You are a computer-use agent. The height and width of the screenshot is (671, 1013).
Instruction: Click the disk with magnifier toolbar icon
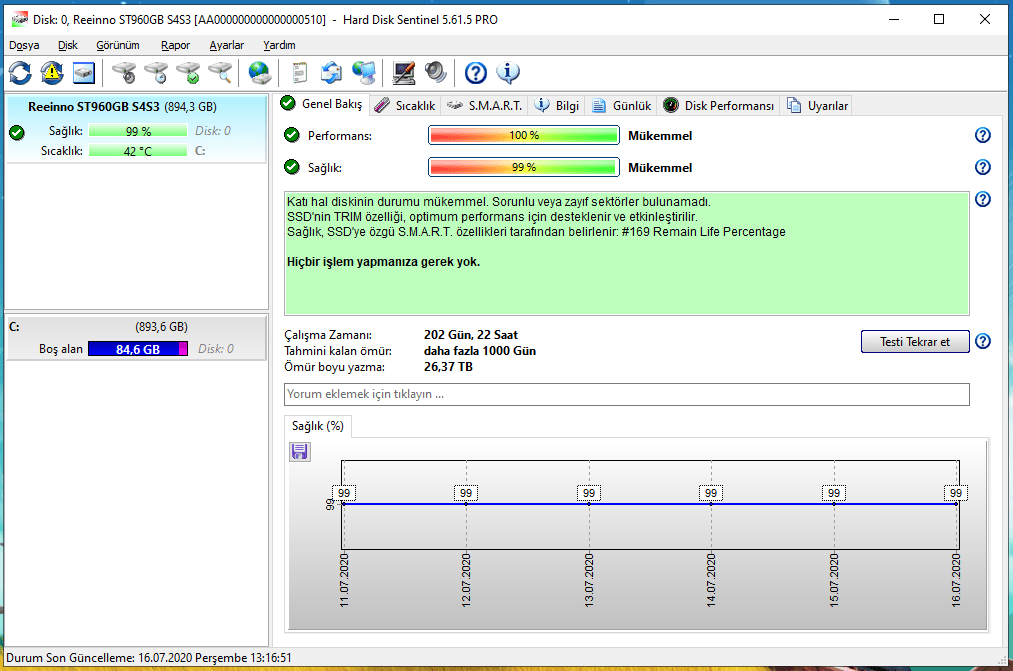coord(221,73)
